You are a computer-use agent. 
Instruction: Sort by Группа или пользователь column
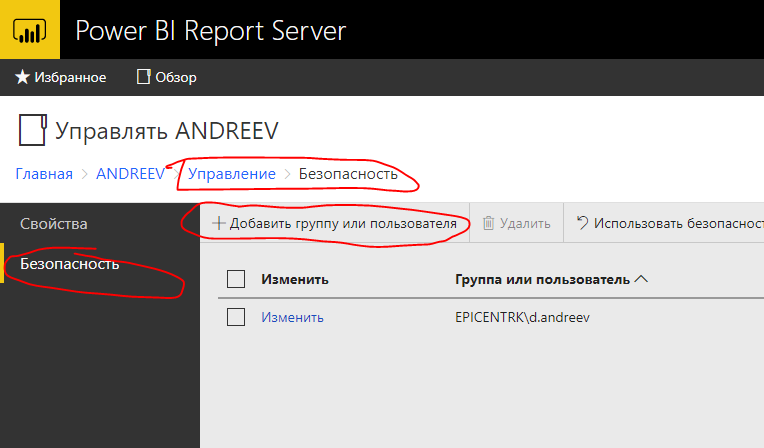coord(551,279)
